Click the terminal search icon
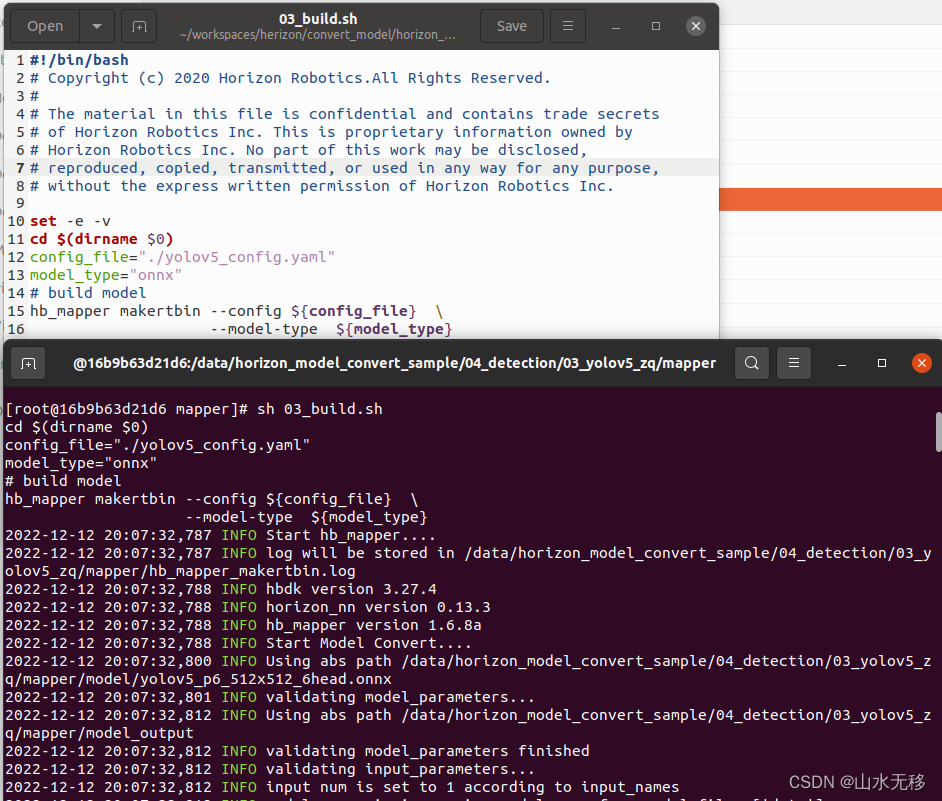This screenshot has width=942, height=801. point(752,363)
